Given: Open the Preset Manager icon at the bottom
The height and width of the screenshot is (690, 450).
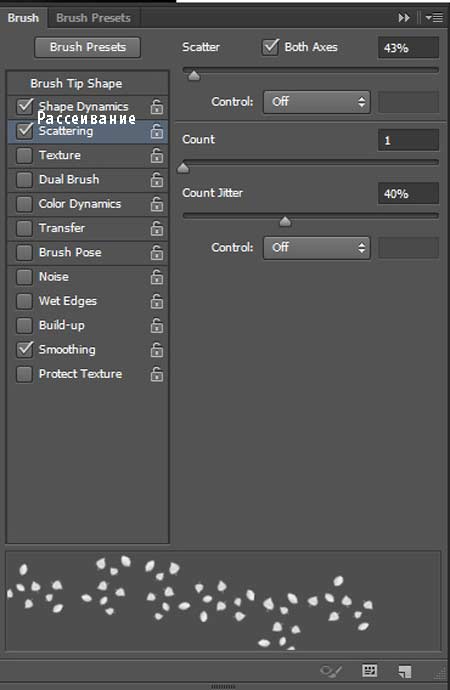Looking at the screenshot, I should click(370, 671).
